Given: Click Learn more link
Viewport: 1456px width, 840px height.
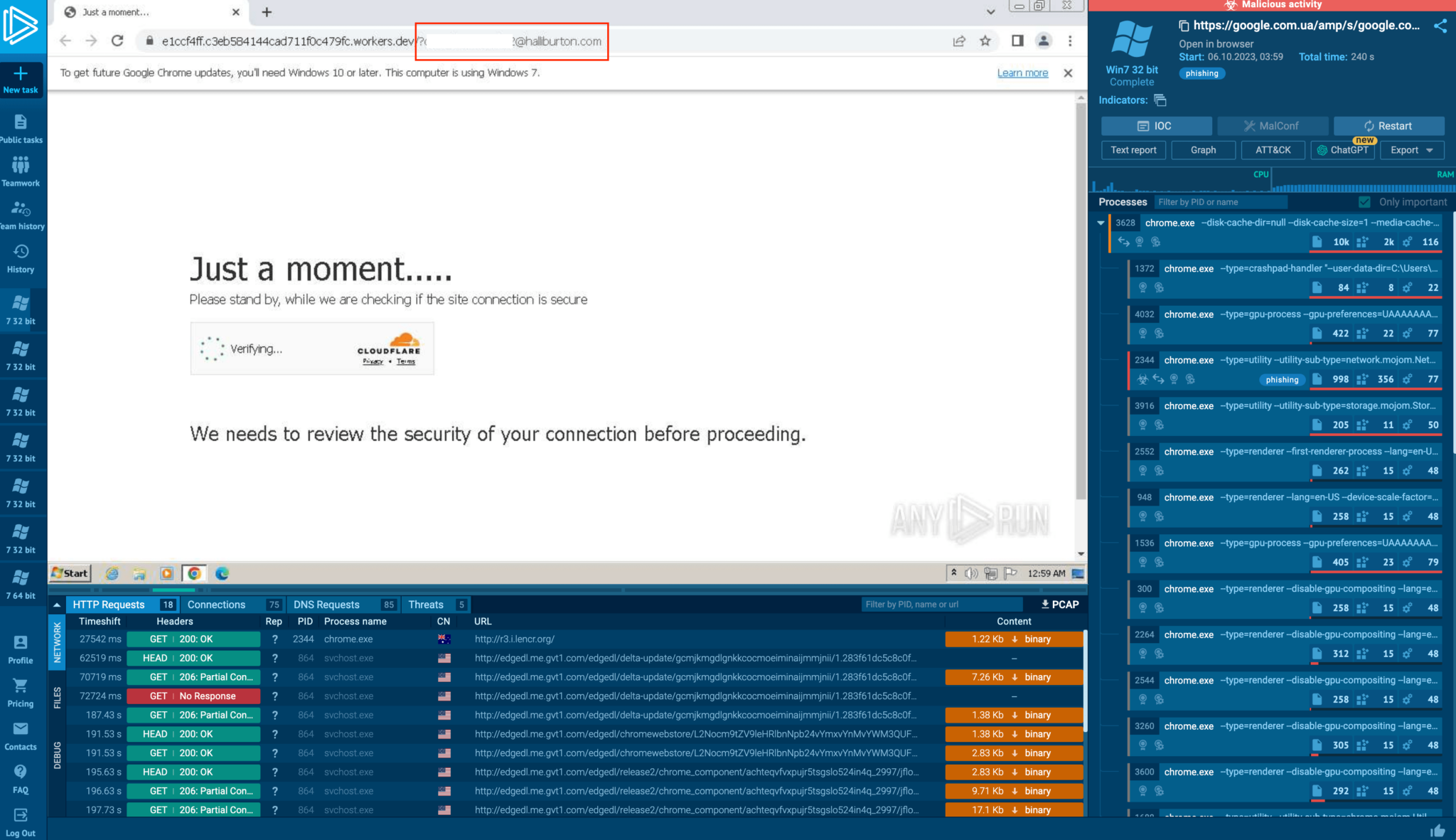Looking at the screenshot, I should [1022, 73].
